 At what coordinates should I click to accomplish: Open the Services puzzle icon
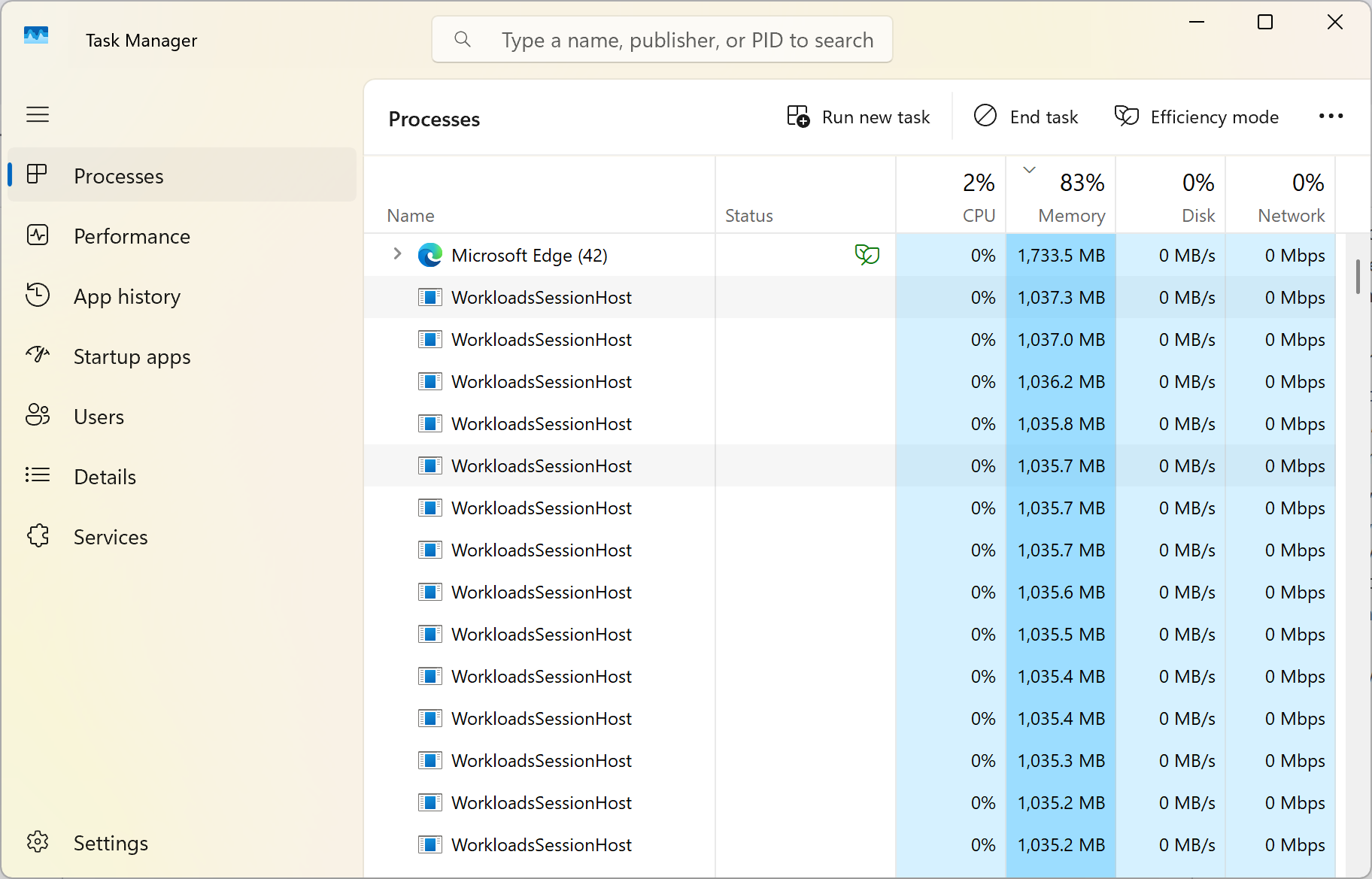pos(38,536)
